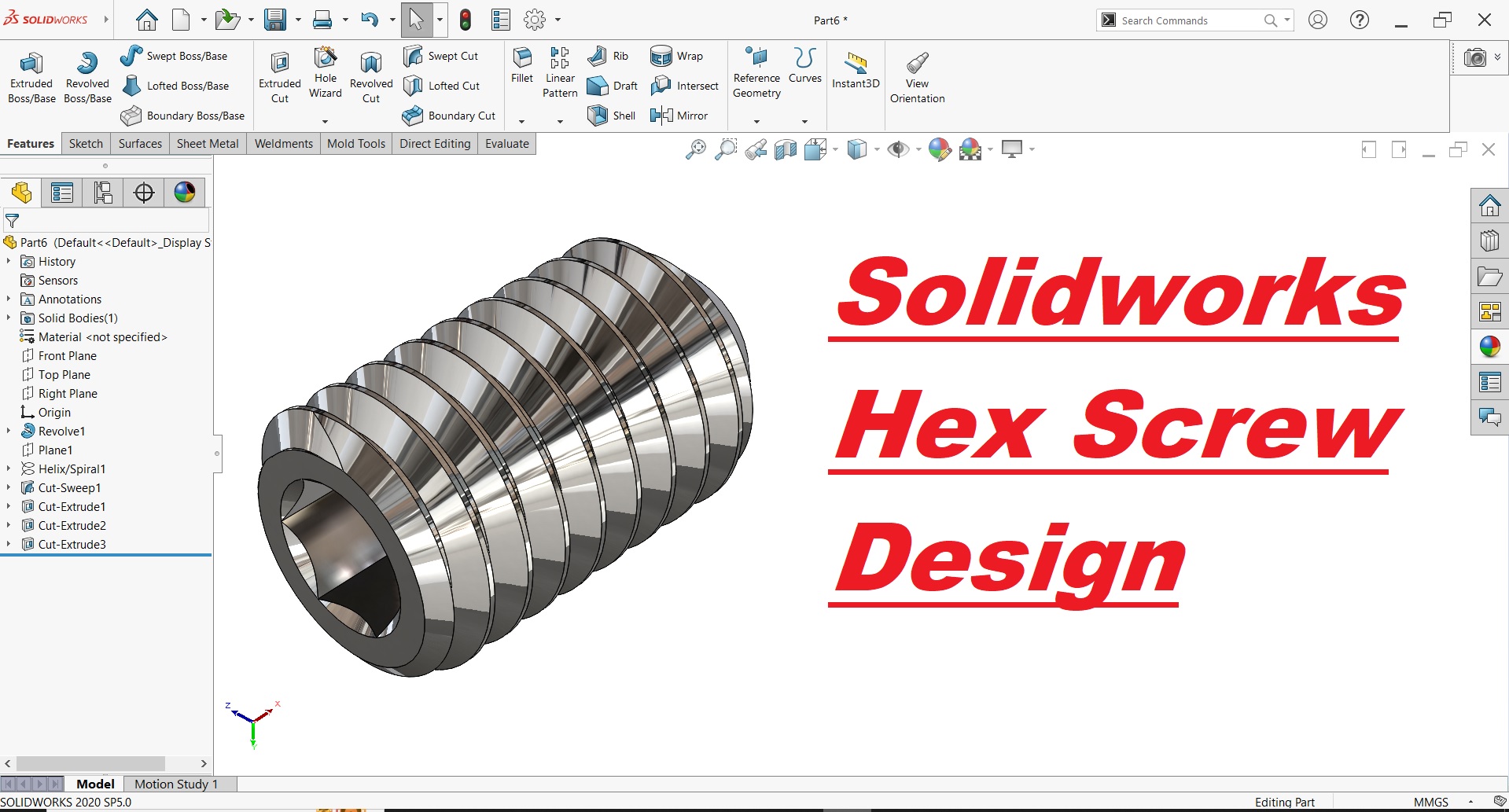
Task: Open the Fillet dropdown arrow
Action: [x=521, y=122]
